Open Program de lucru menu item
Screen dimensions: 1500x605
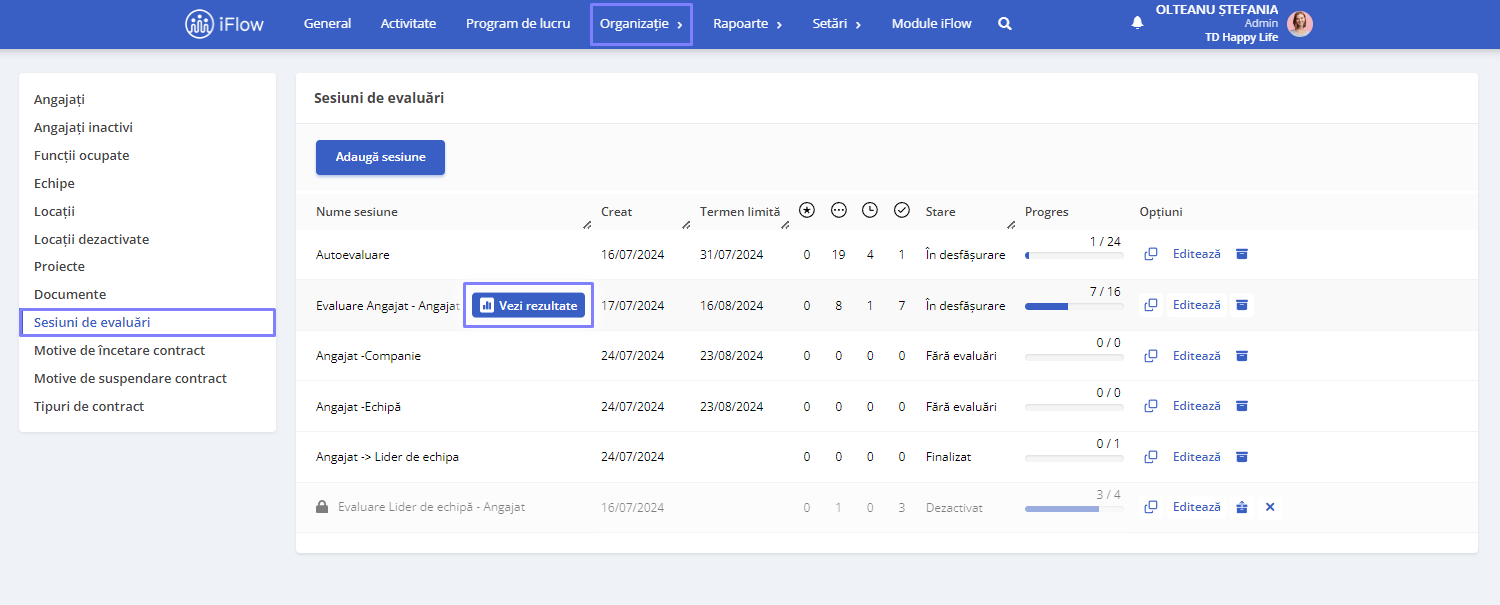518,24
